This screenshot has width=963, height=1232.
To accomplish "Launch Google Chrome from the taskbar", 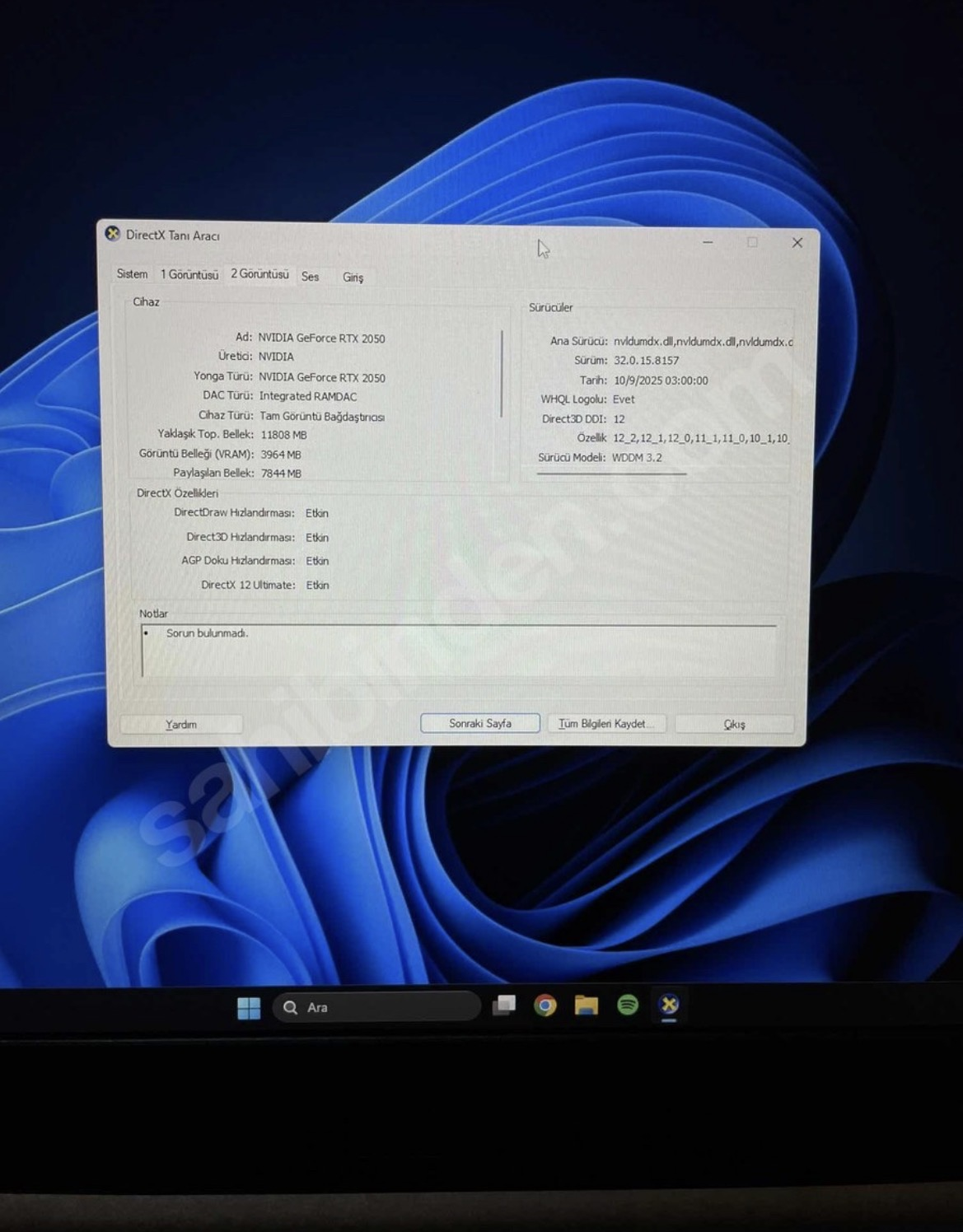I will pyautogui.click(x=545, y=1006).
